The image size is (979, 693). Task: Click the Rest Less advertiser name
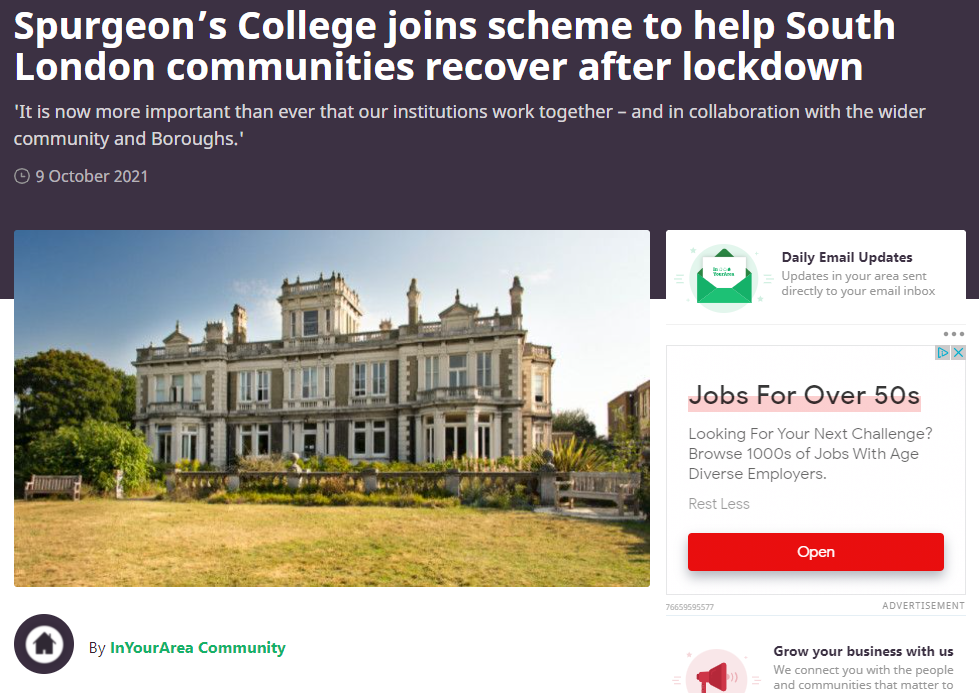click(719, 504)
